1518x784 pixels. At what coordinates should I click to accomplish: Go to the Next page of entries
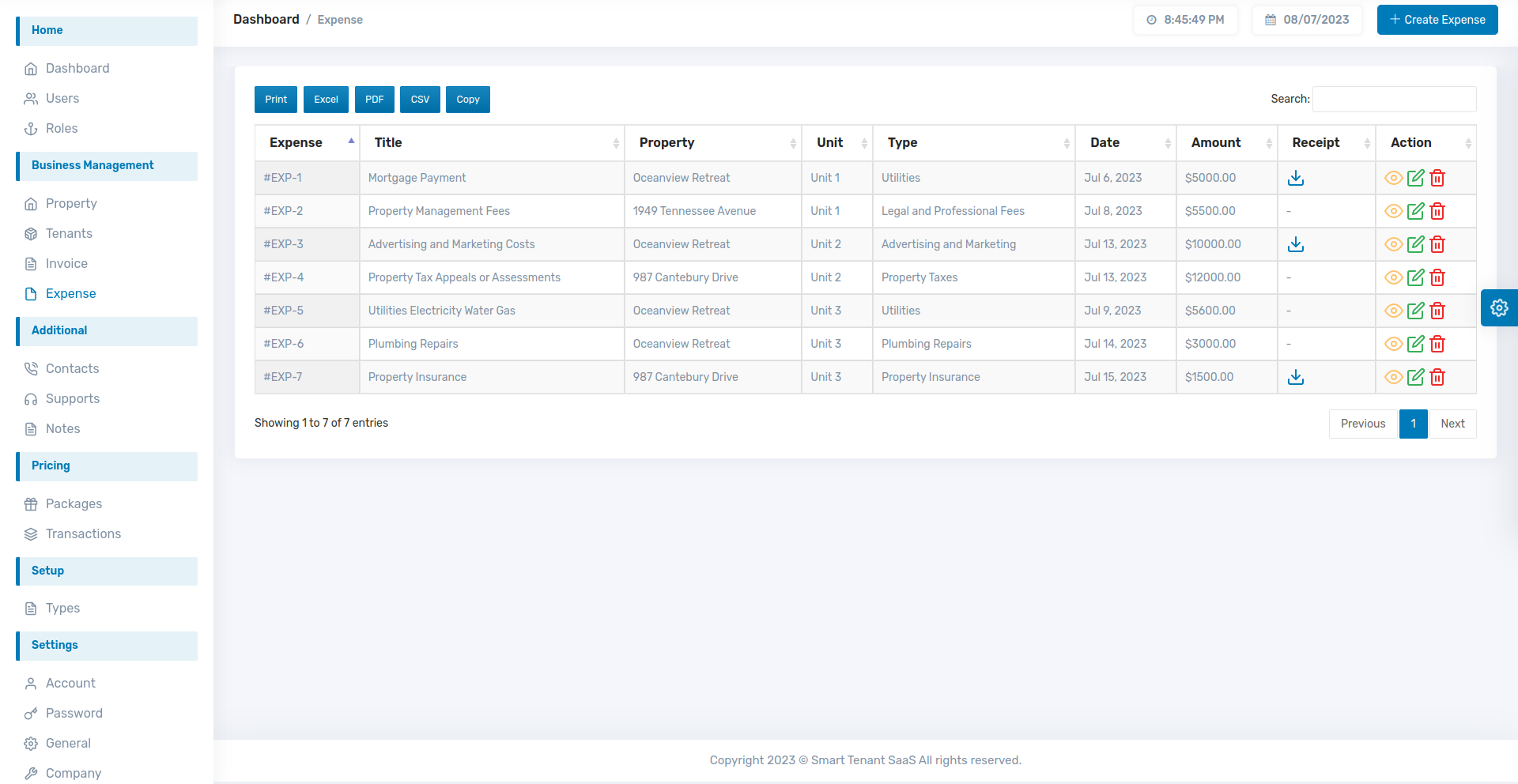(1452, 424)
